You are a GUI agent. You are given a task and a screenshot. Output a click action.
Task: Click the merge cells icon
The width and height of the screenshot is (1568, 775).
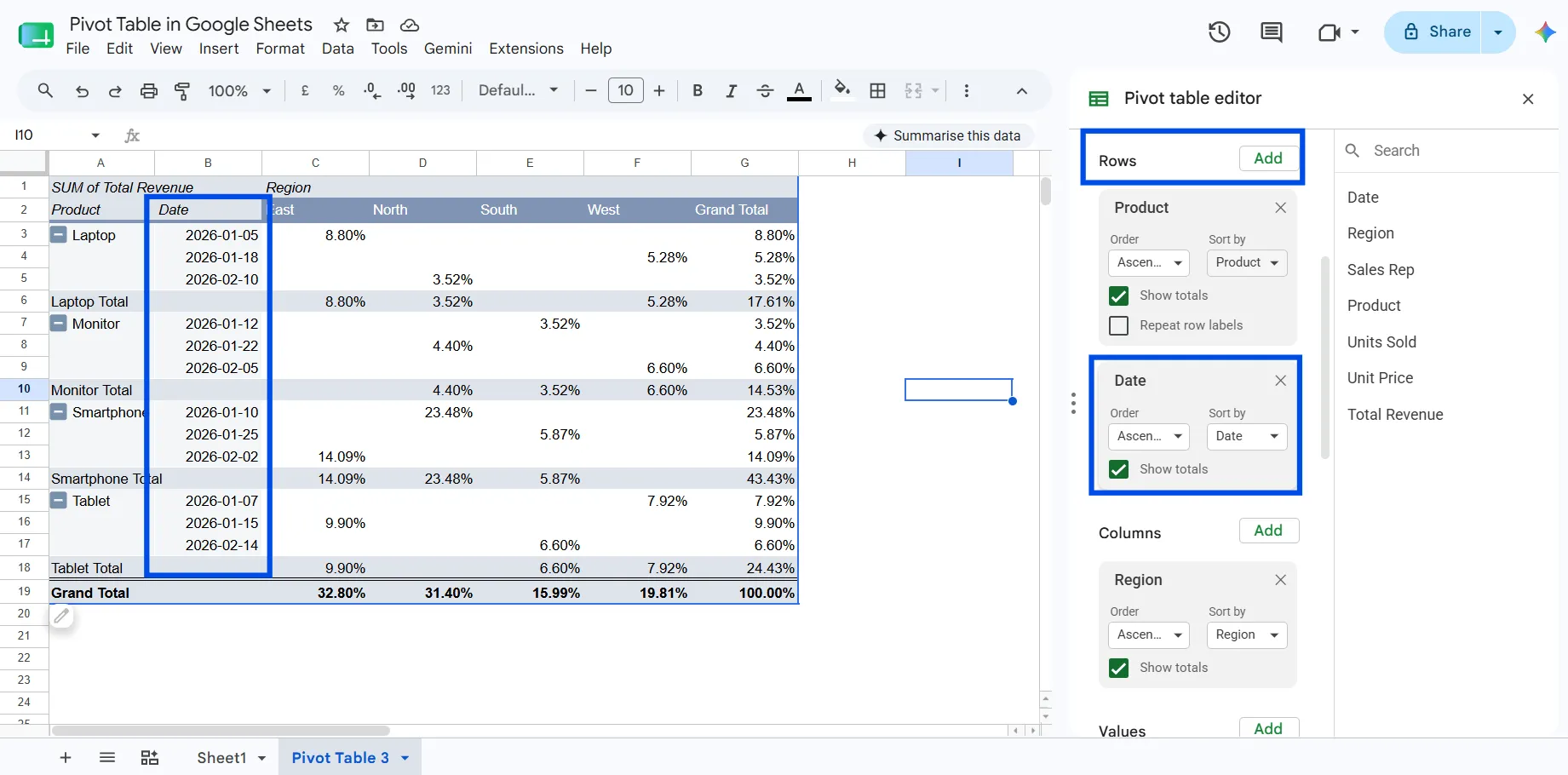coord(913,90)
